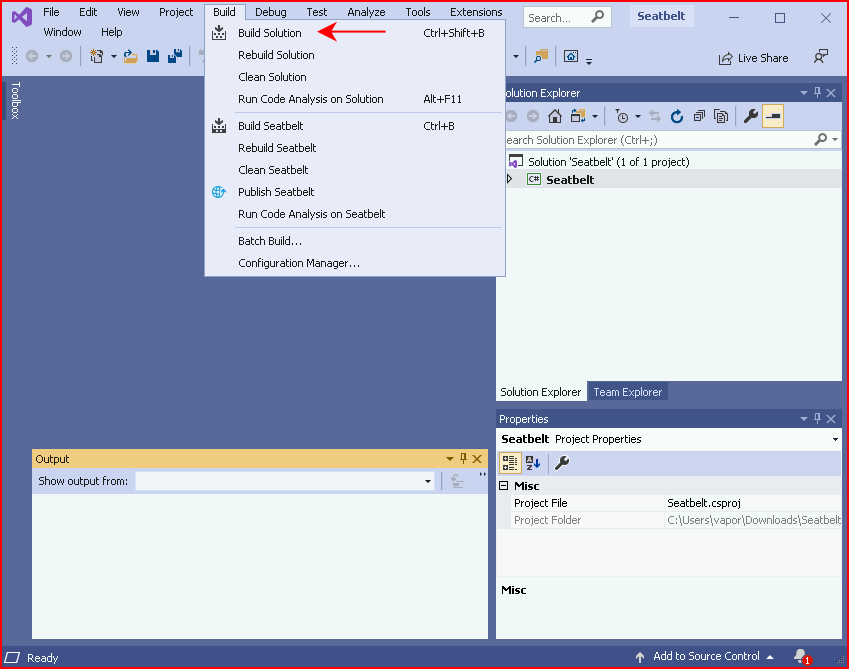Click the New Project toolbar icon
Viewport: 849px width, 669px height.
(96, 56)
